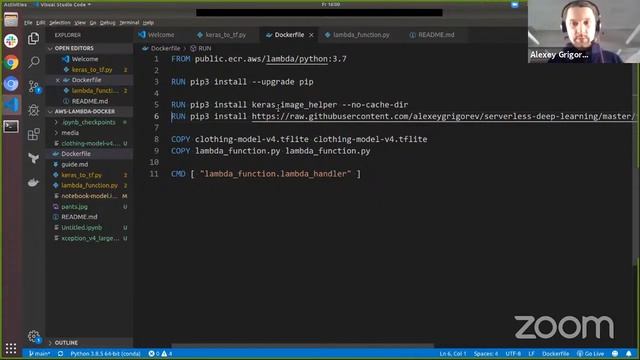Open the Debug menu
Image resolution: width=640 pixels, height=360 pixels.
pos(108,23)
